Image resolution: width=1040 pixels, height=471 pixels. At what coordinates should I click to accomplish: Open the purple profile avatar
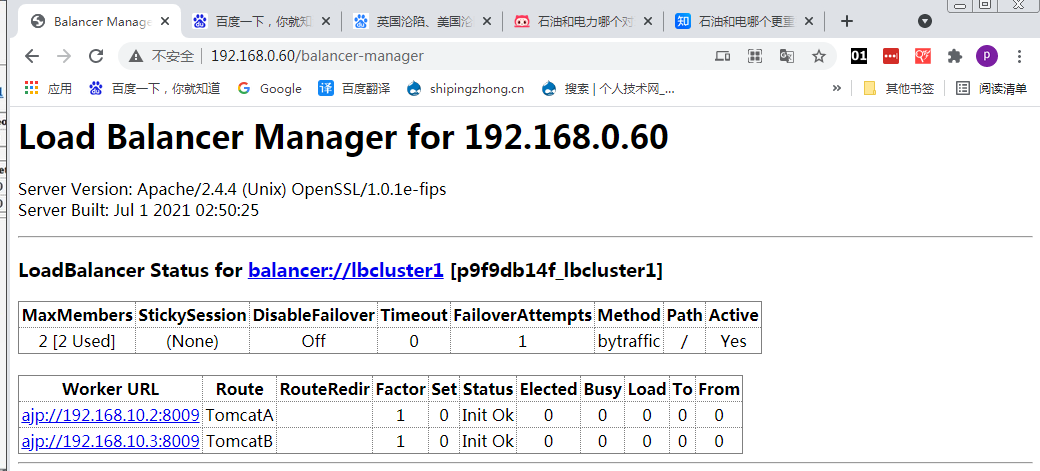[986, 56]
